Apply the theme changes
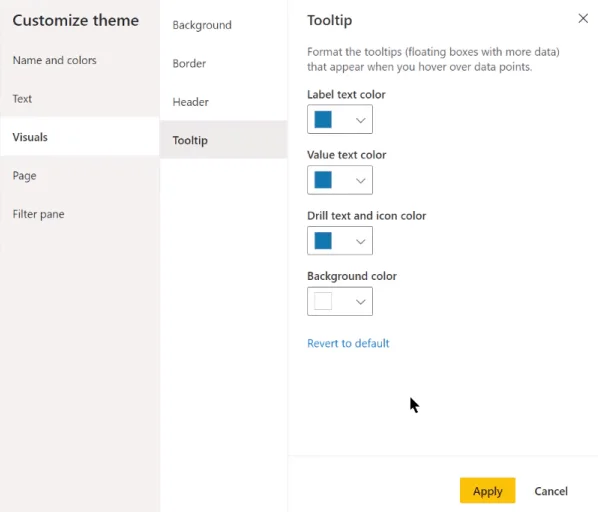 487,491
